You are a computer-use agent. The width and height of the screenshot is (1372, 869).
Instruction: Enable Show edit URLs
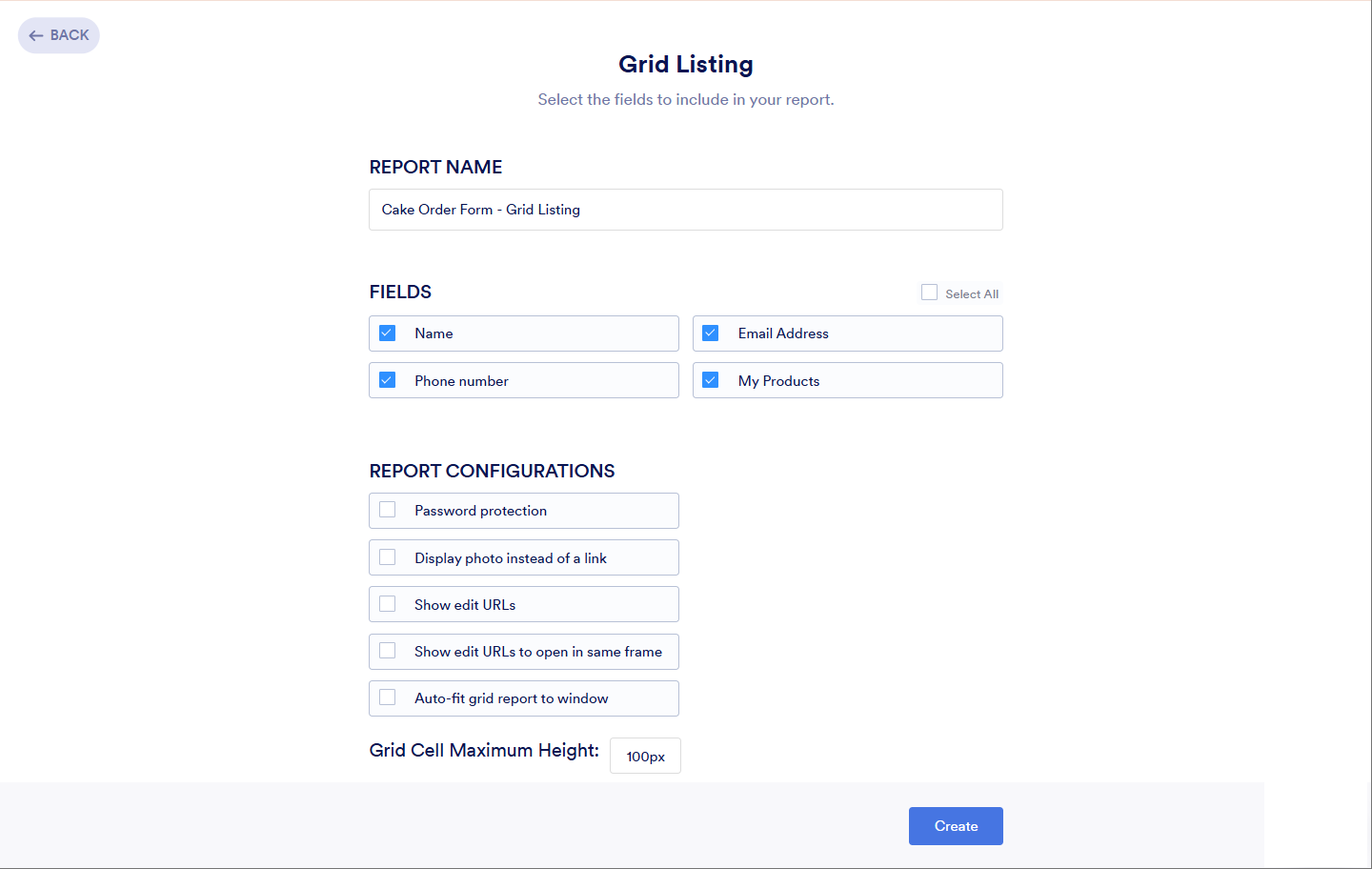387,603
